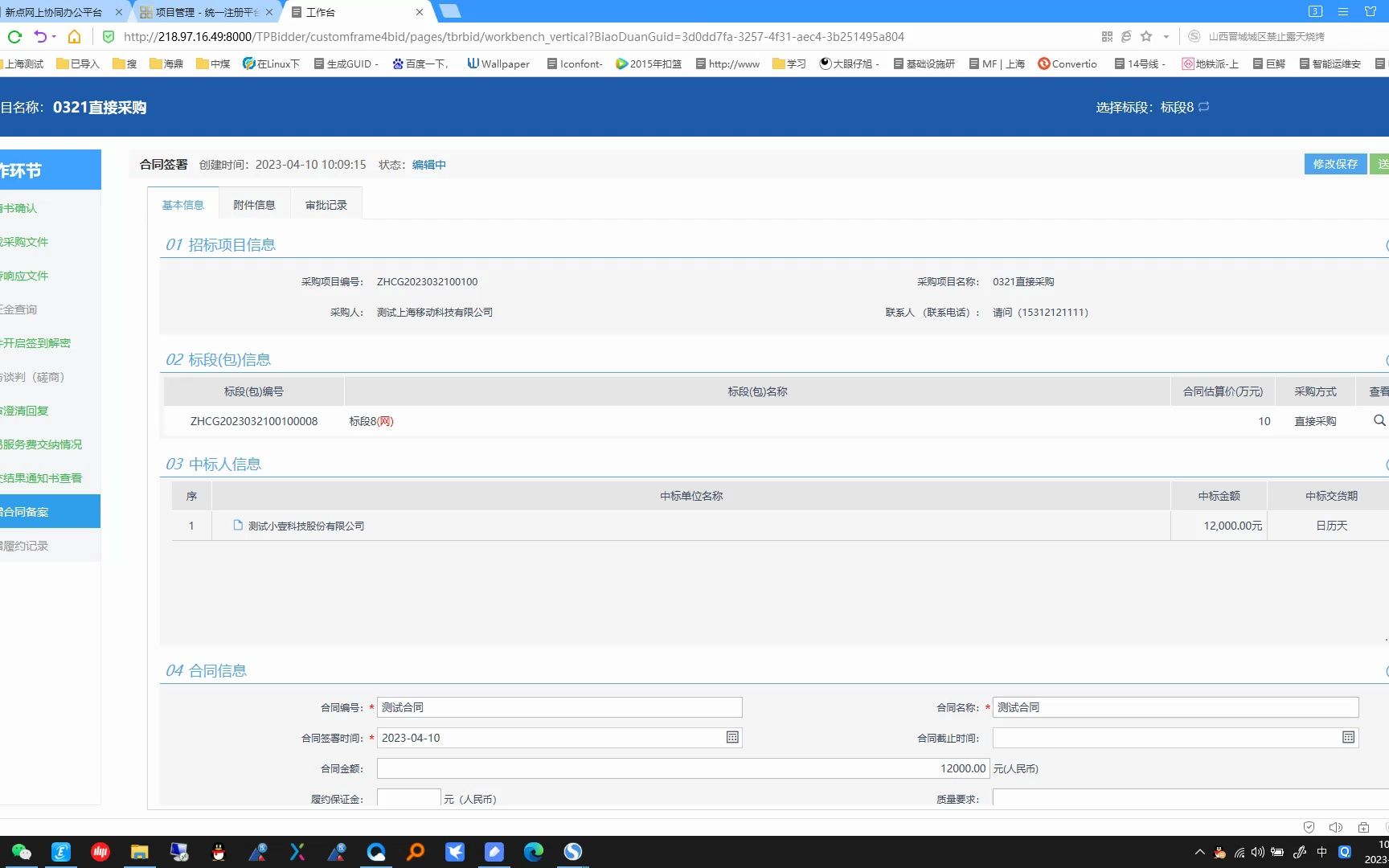The width and height of the screenshot is (1389, 868).
Task: Open the skin (T-shirt) icon
Action: tap(1371, 11)
